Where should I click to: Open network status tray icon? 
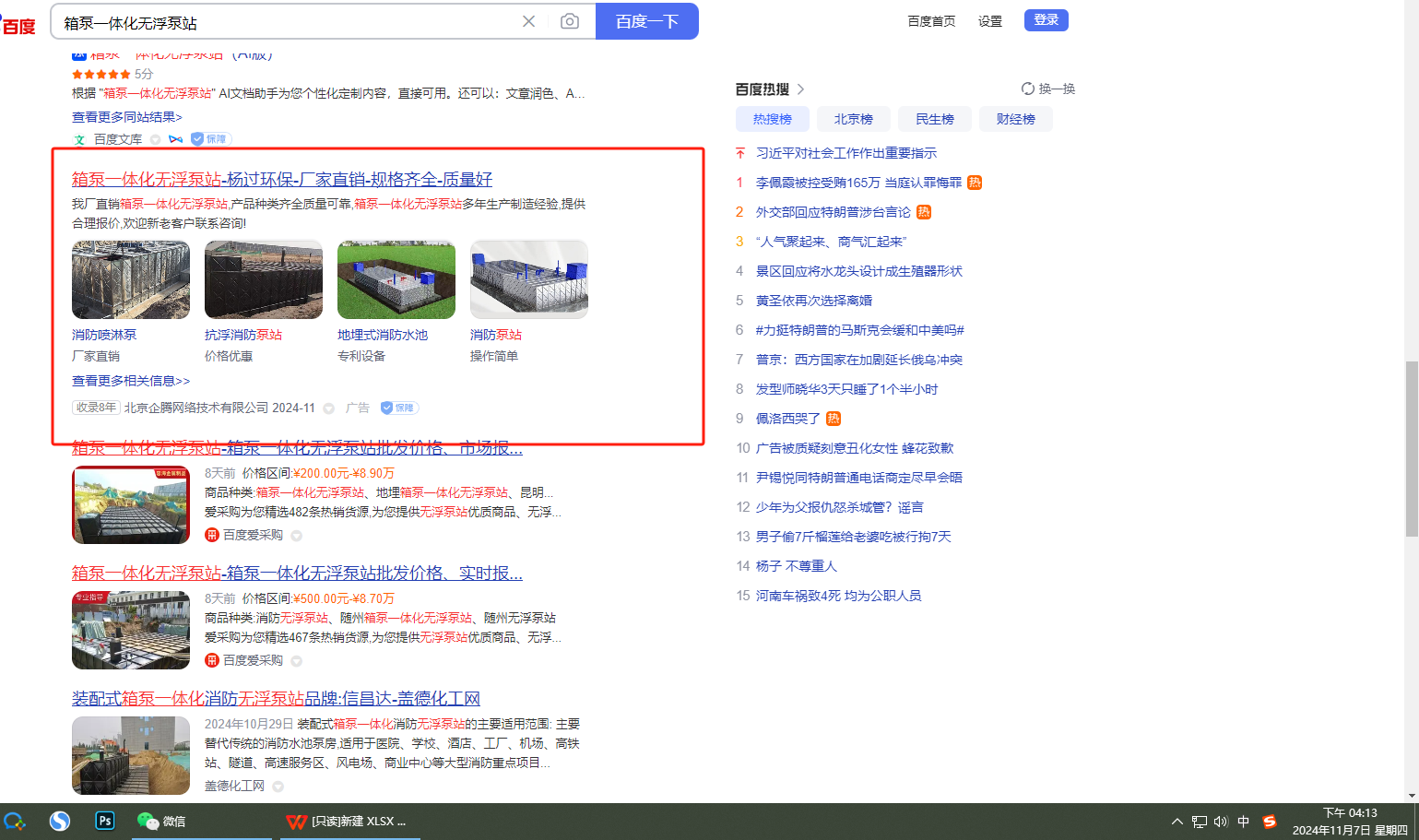tap(1199, 822)
